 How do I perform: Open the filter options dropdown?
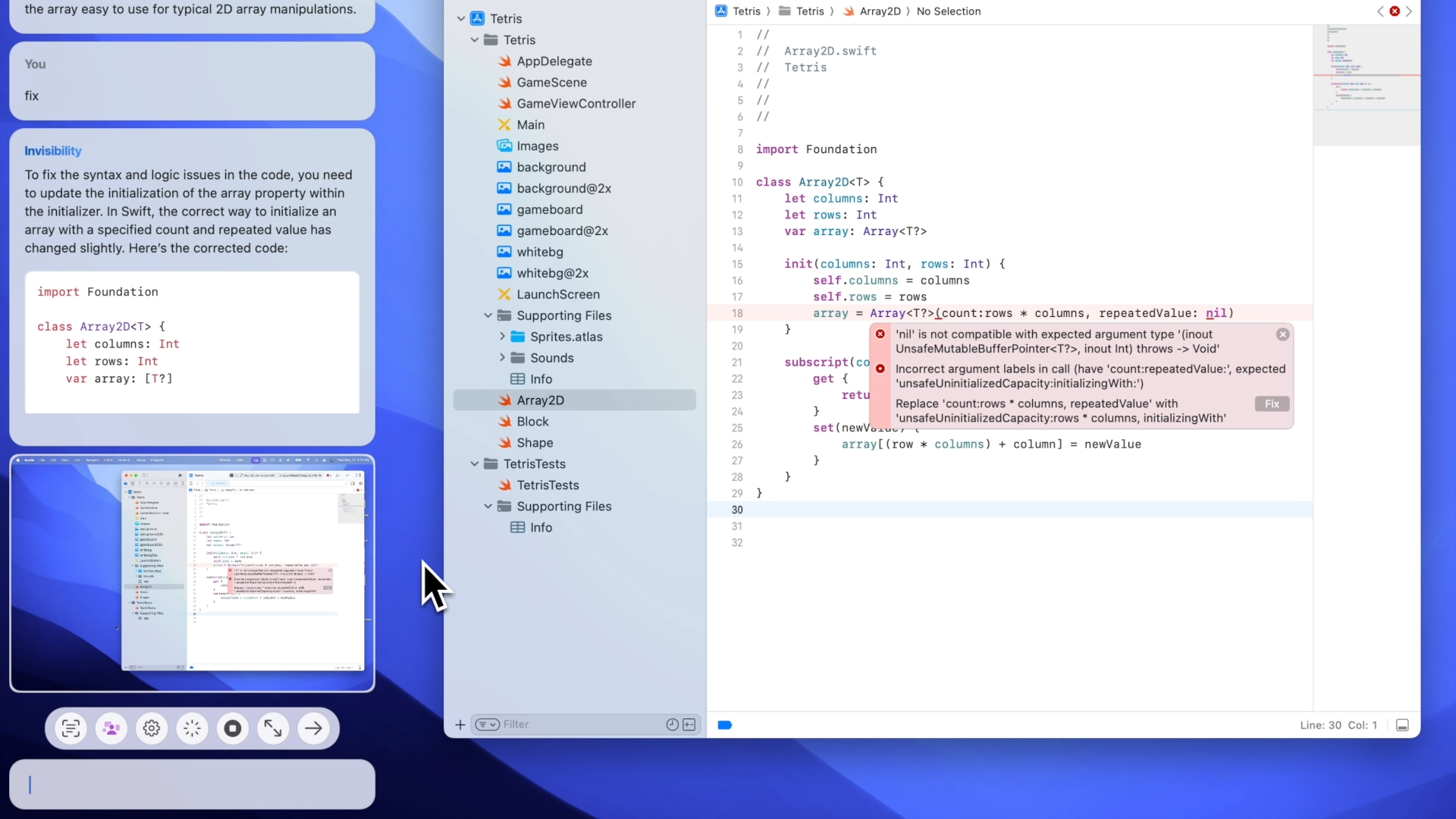tap(487, 725)
